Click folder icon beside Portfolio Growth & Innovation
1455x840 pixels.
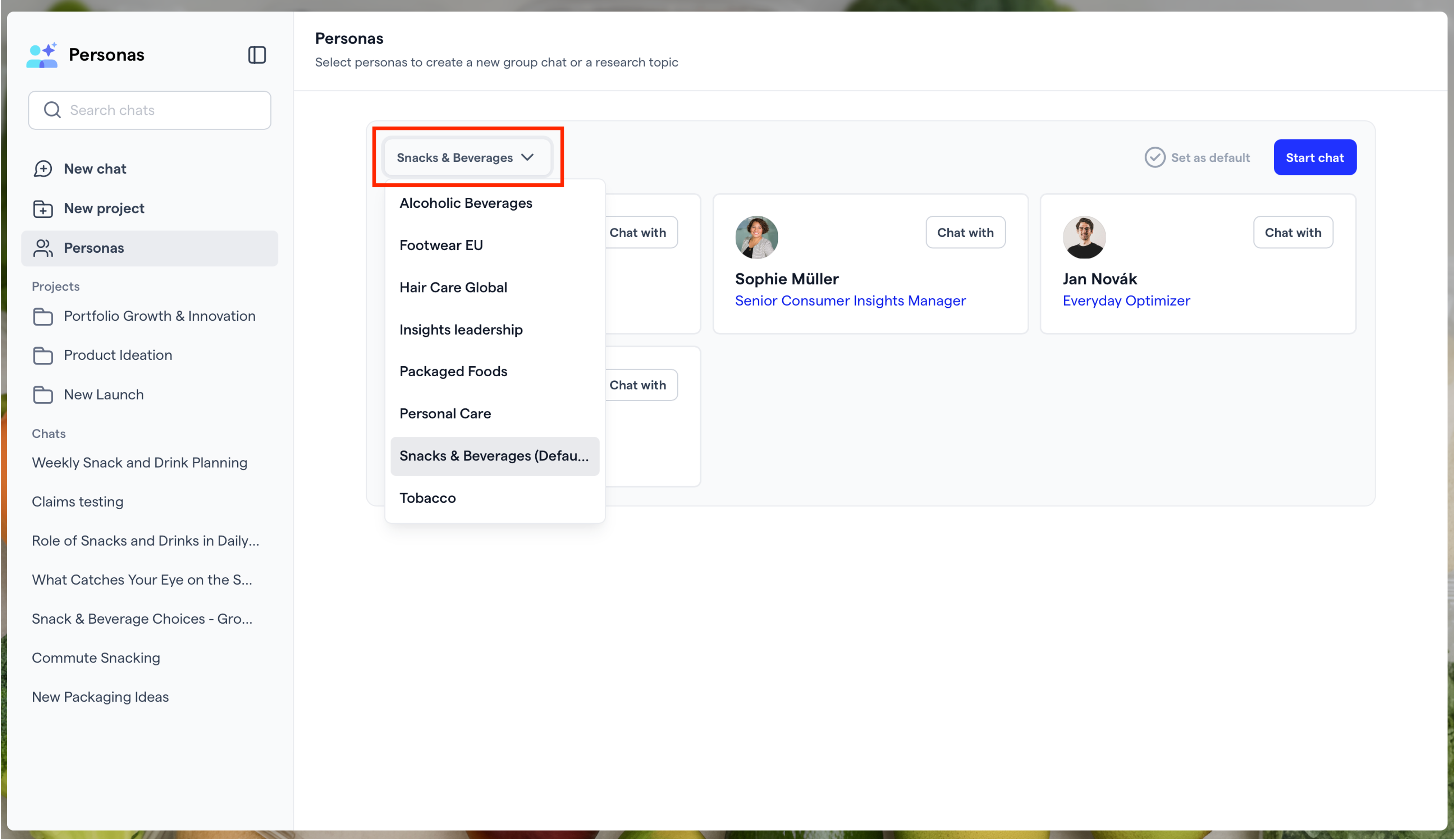(43, 316)
